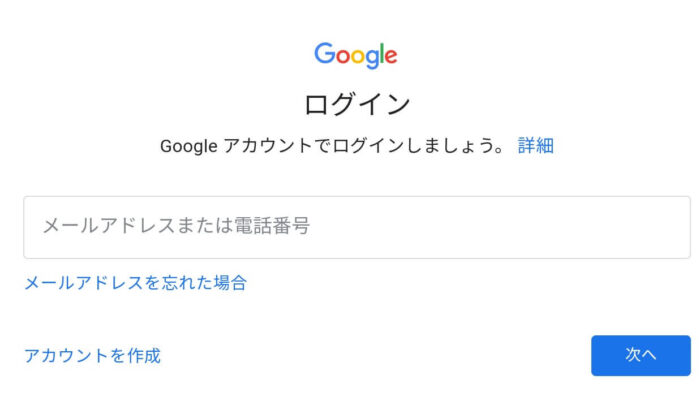The width and height of the screenshot is (700, 397).
Task: Place cursor in email or phone box
Action: coord(357,227)
